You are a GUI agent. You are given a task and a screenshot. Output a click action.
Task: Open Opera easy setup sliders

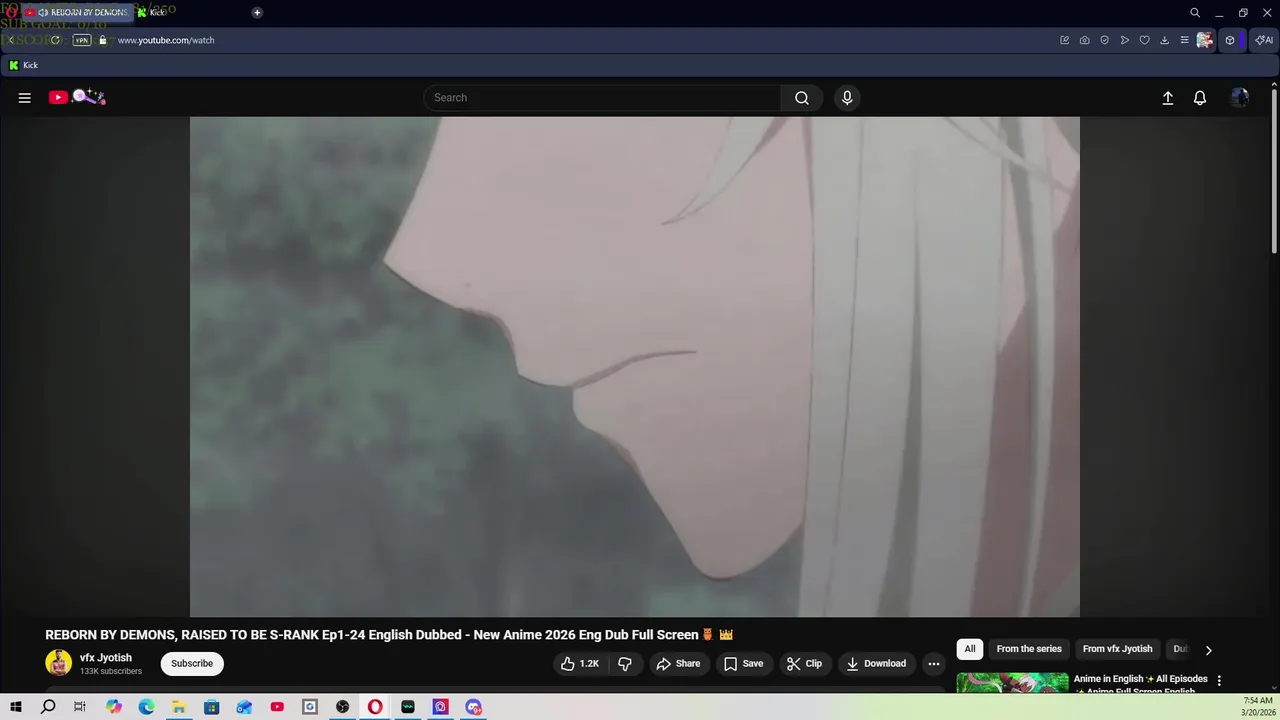[1184, 40]
